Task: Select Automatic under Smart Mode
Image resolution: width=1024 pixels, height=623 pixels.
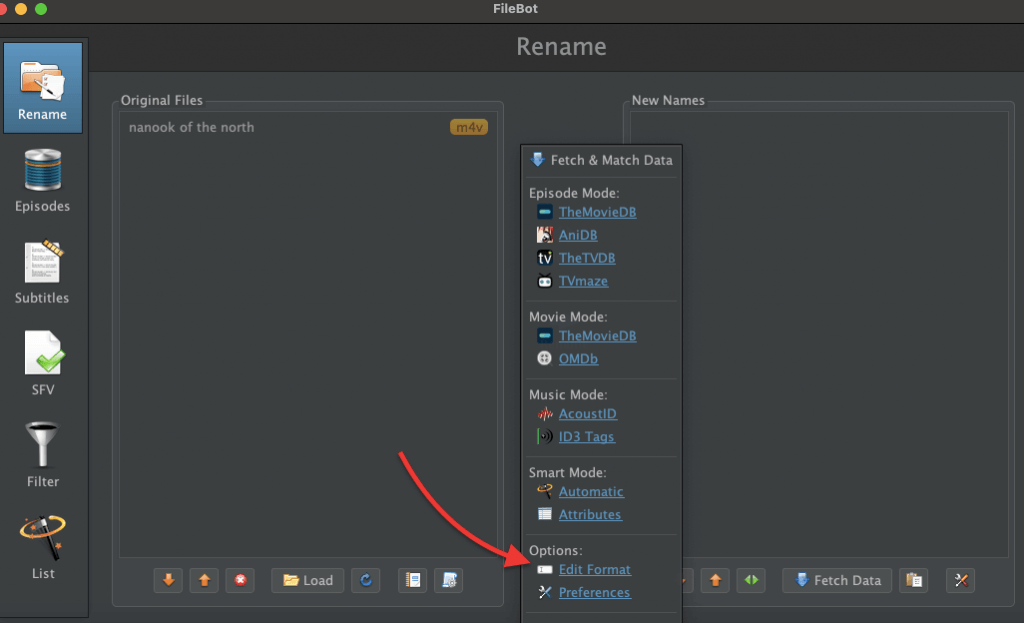Action: [x=591, y=491]
